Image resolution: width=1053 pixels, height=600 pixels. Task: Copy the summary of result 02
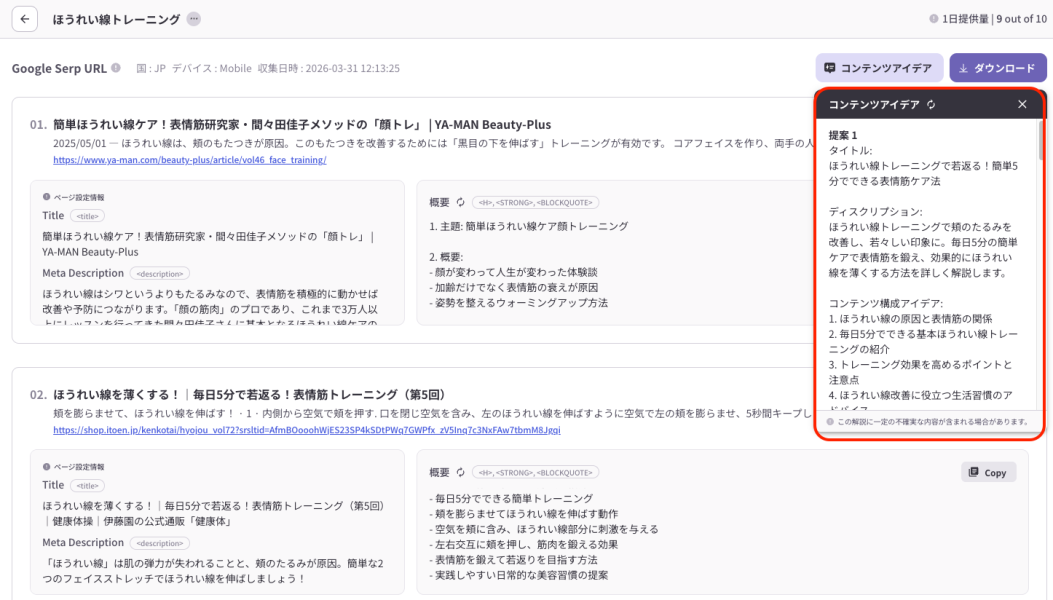988,472
